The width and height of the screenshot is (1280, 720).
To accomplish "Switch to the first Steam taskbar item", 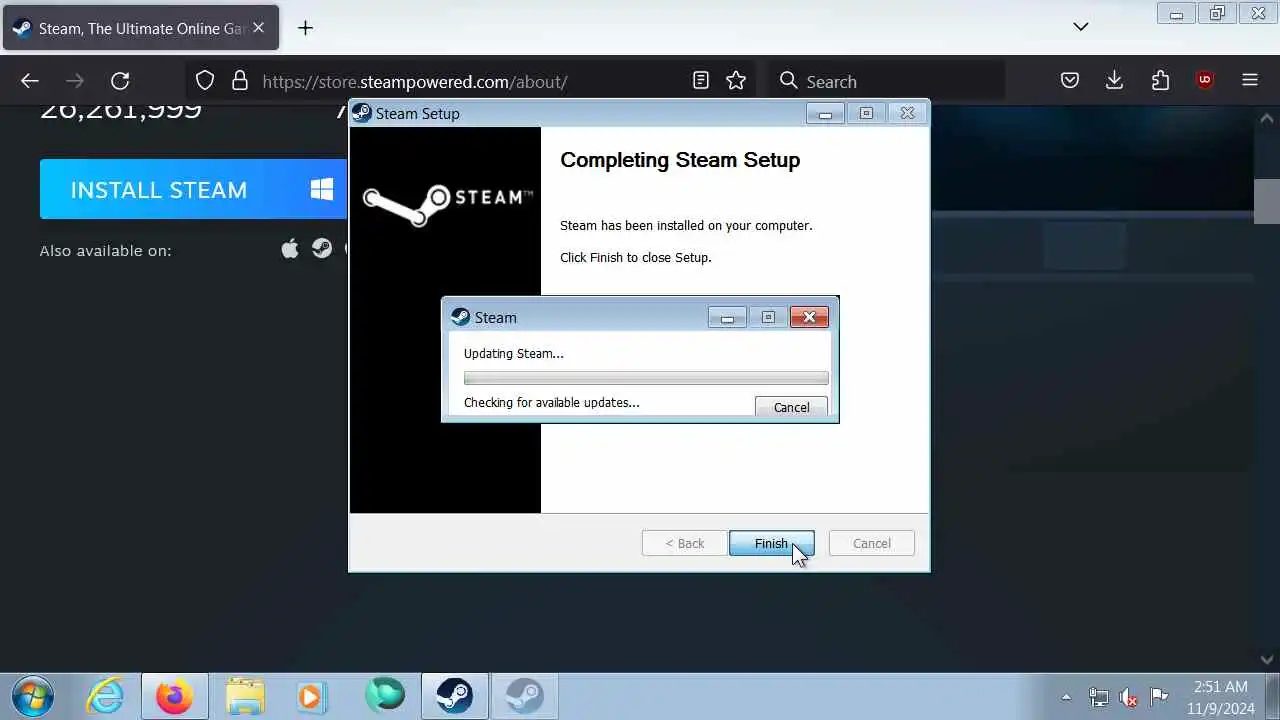I will (454, 696).
